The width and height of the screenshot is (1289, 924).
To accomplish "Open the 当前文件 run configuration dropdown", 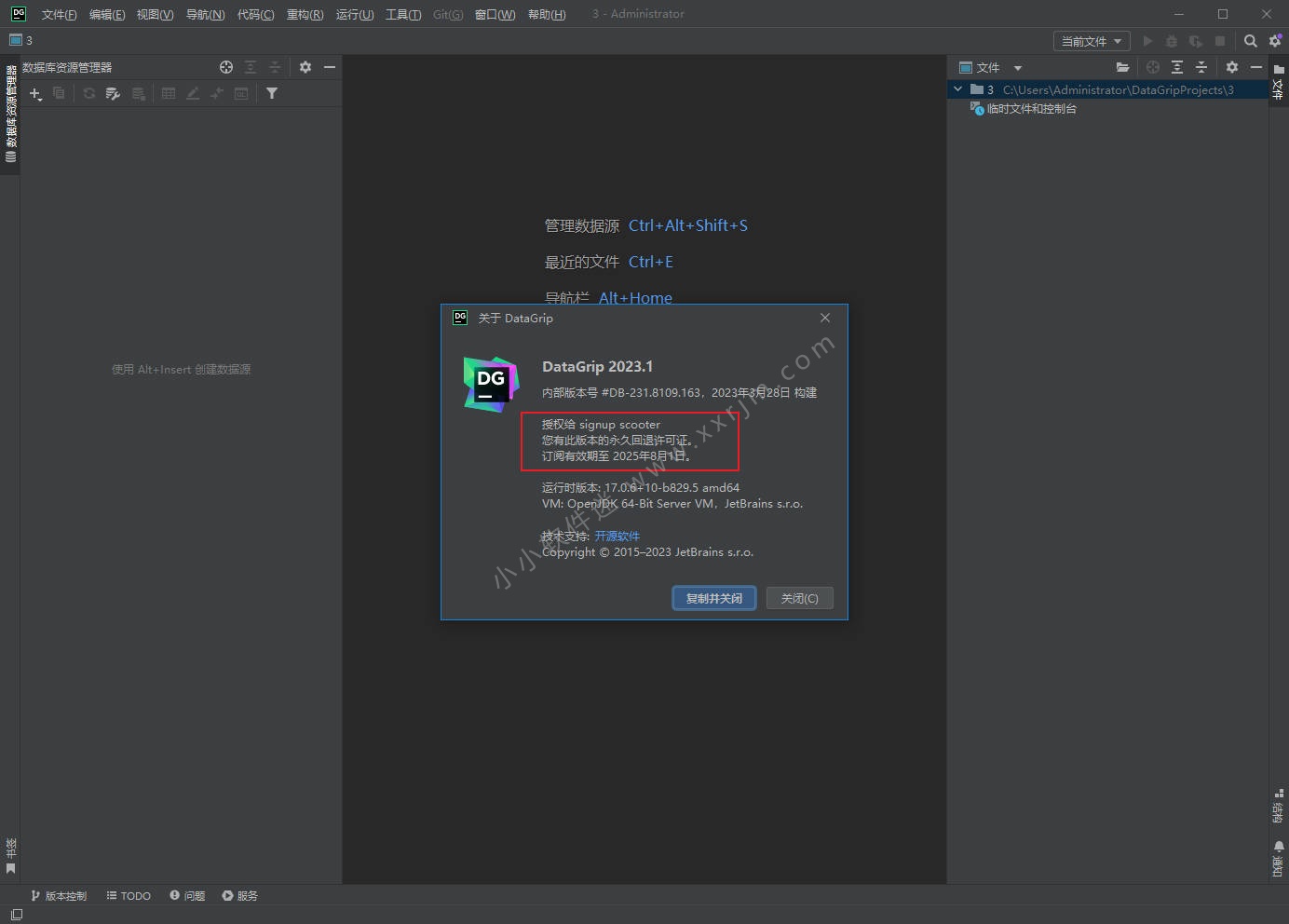I will tap(1092, 41).
